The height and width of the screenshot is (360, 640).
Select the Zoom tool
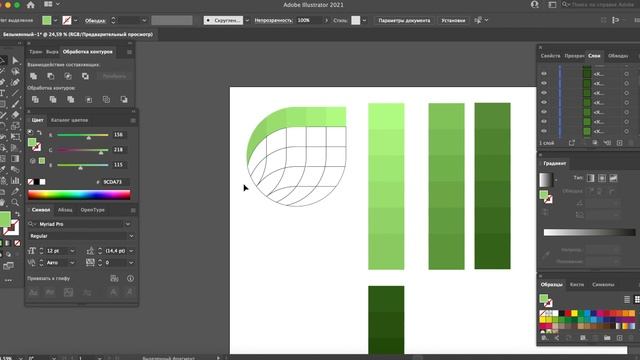click(x=15, y=202)
